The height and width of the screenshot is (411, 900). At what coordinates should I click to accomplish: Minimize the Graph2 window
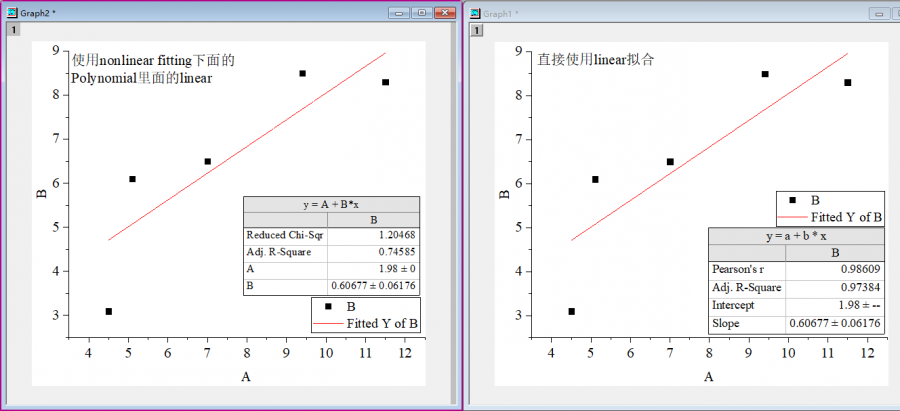point(399,13)
